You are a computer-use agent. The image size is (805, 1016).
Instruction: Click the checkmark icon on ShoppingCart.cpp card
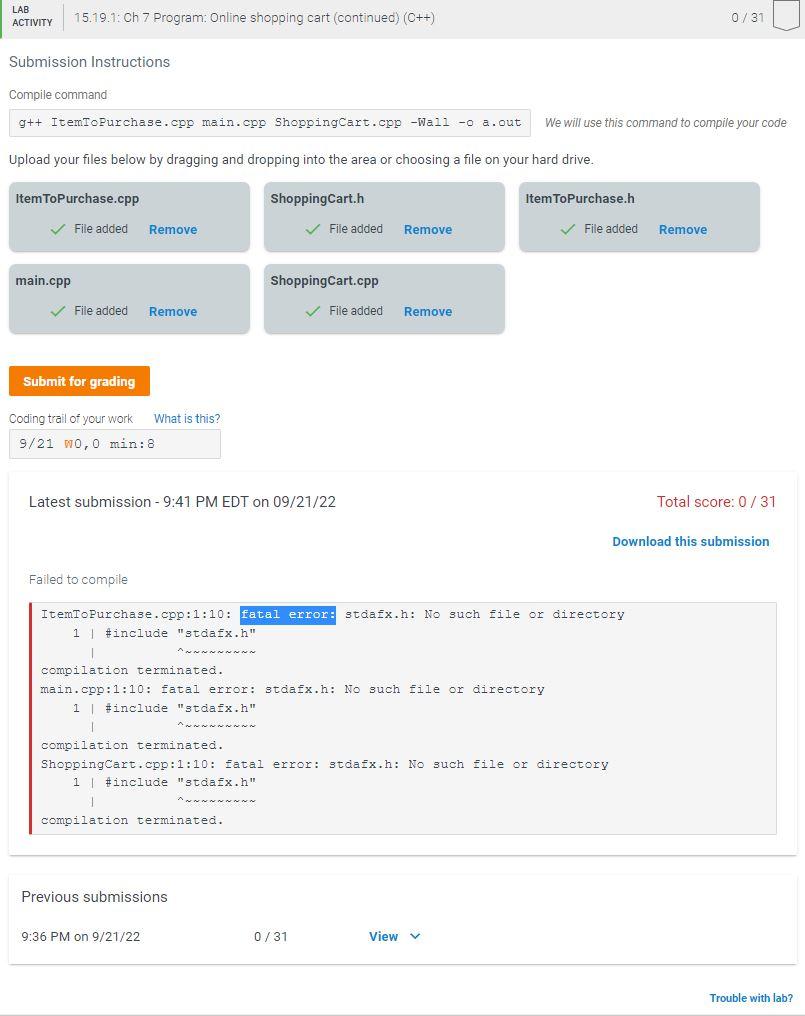[314, 311]
